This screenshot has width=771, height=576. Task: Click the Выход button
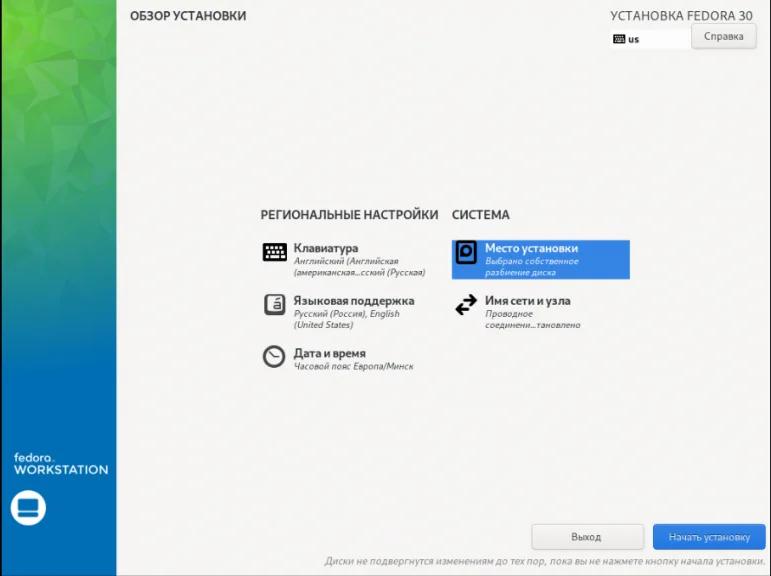click(x=587, y=537)
